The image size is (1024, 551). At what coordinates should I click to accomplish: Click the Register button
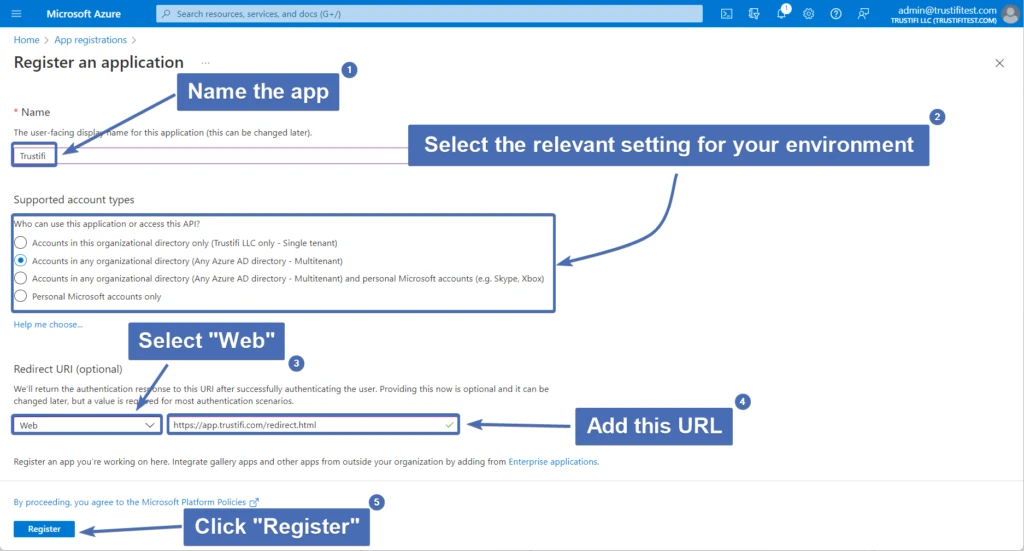(x=44, y=529)
